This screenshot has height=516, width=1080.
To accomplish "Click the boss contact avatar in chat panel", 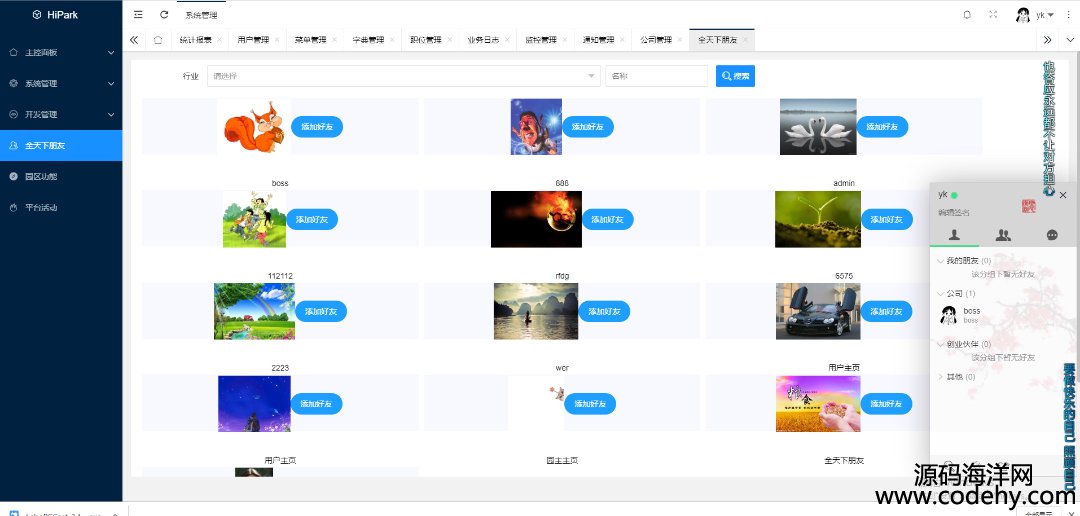I will [948, 315].
